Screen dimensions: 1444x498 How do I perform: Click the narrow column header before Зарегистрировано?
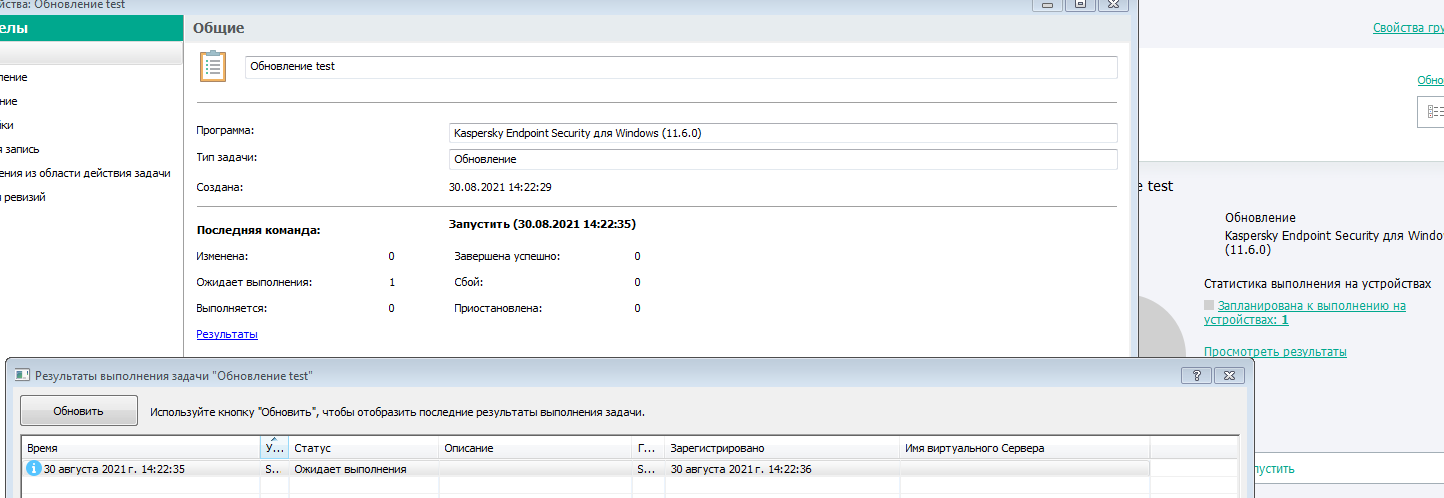tap(649, 448)
